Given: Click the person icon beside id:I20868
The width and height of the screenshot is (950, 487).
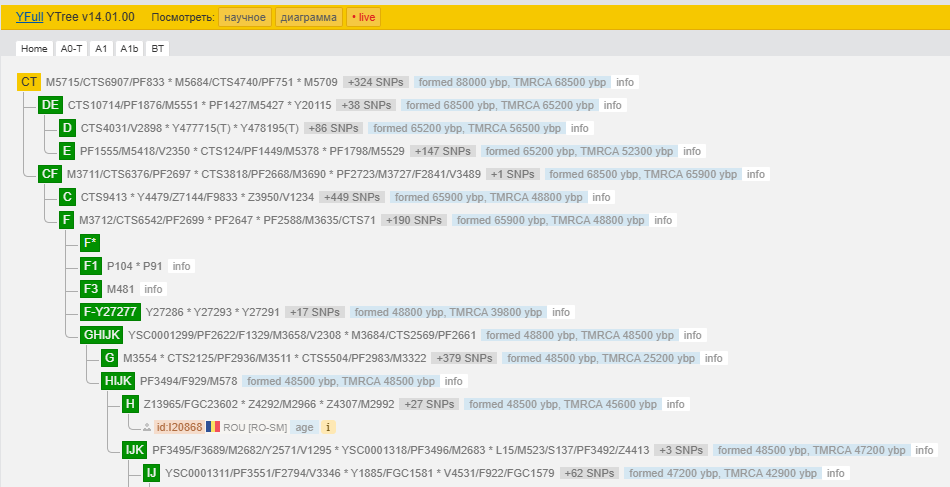Looking at the screenshot, I should tap(147, 428).
